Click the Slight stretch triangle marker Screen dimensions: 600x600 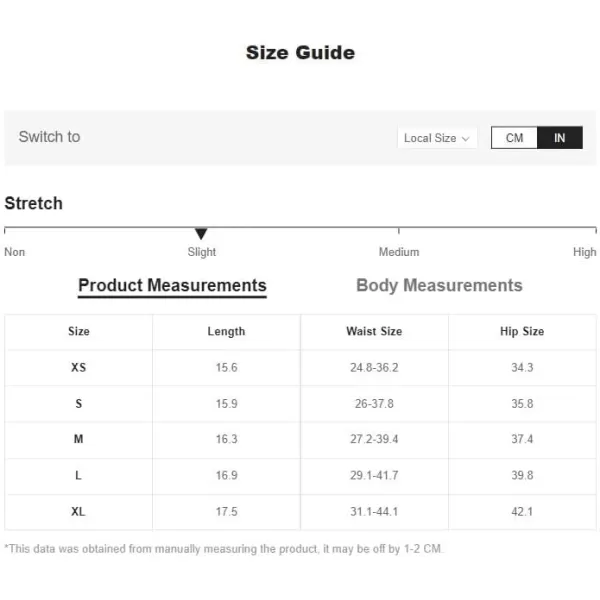201,233
